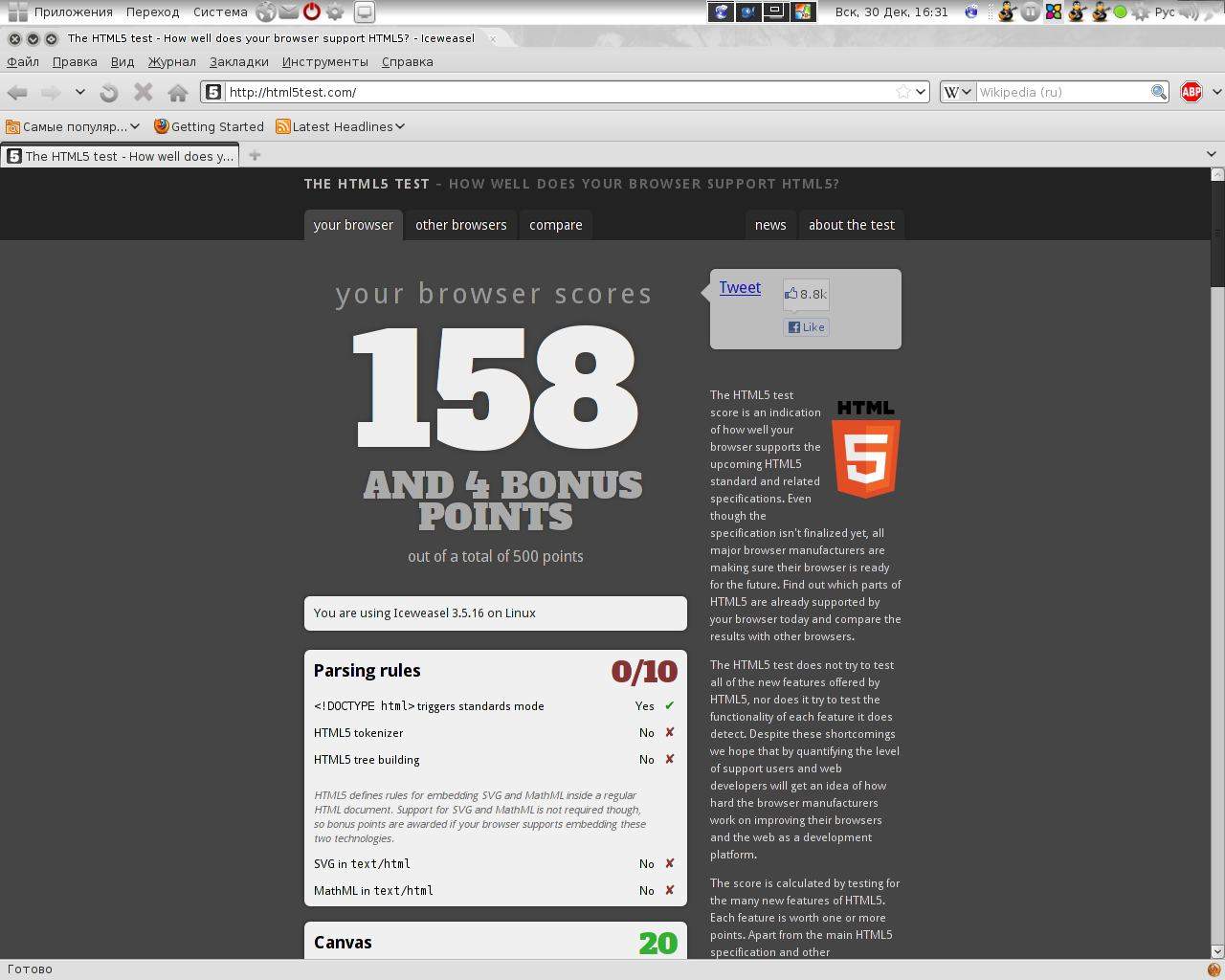
Task: Click the orange HTML5 logo image
Action: [x=866, y=449]
